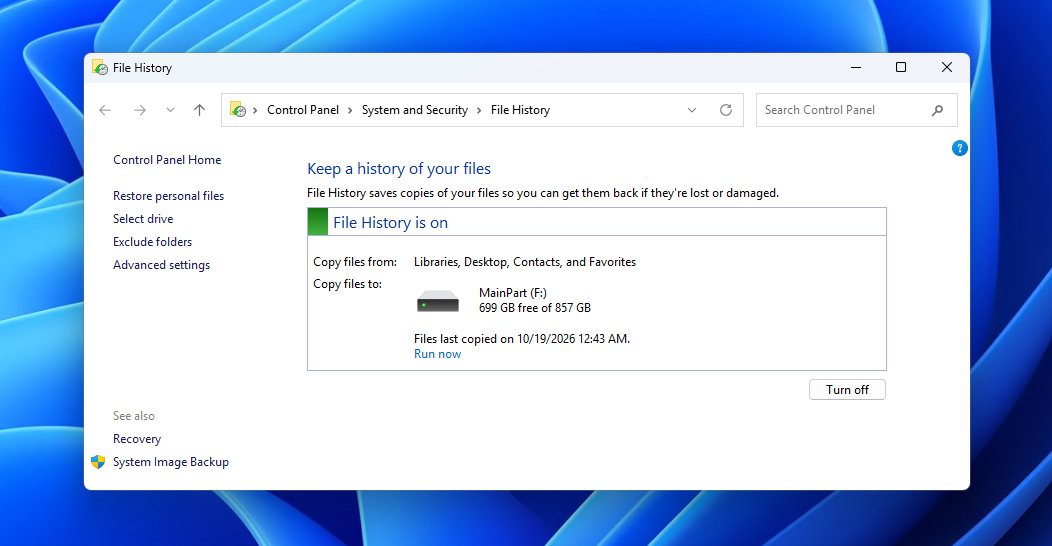Expand chevron after System and Security

point(479,110)
